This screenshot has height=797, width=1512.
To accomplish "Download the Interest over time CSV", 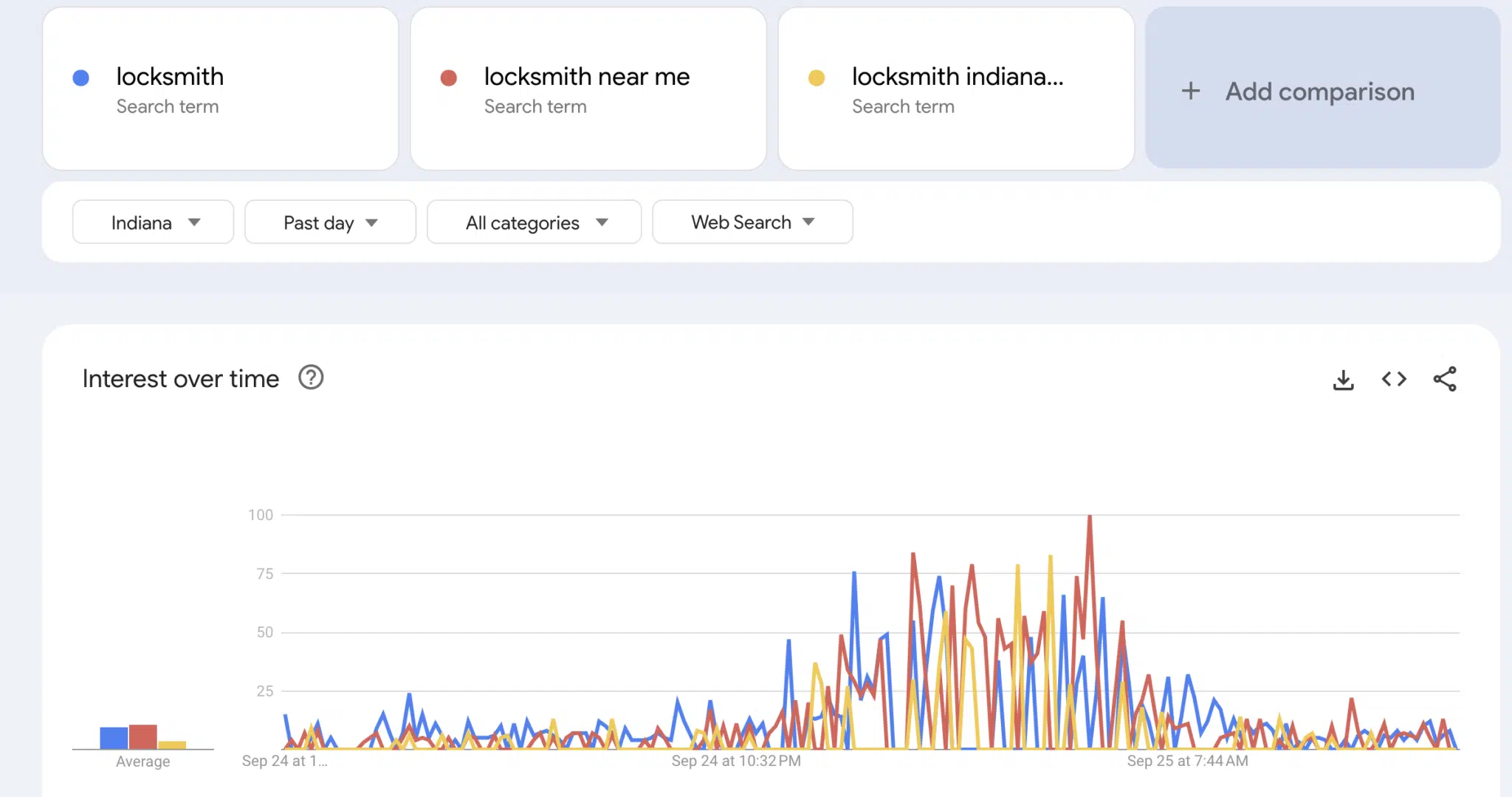I will (x=1343, y=380).
